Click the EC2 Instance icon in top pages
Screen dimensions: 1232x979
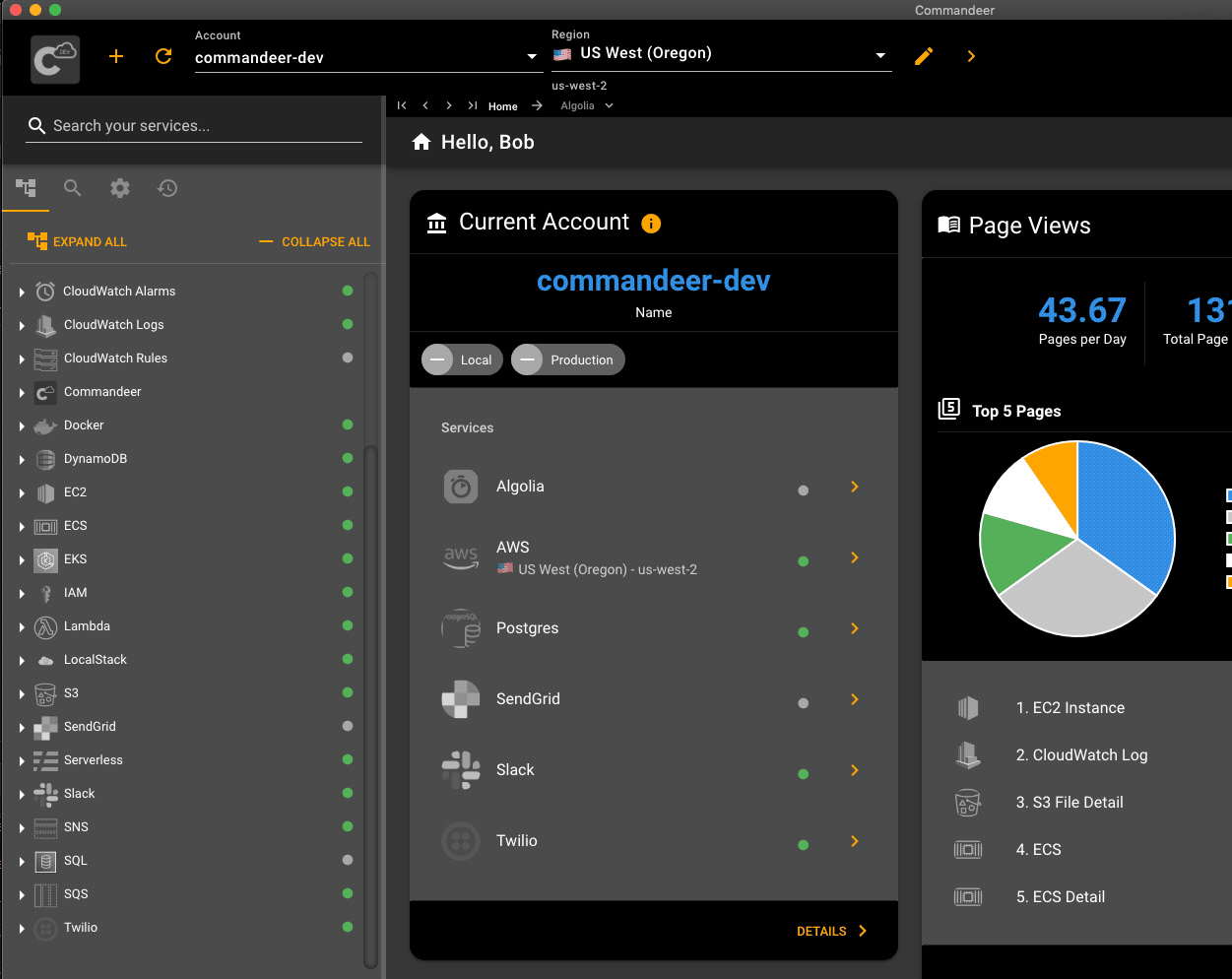coord(968,708)
